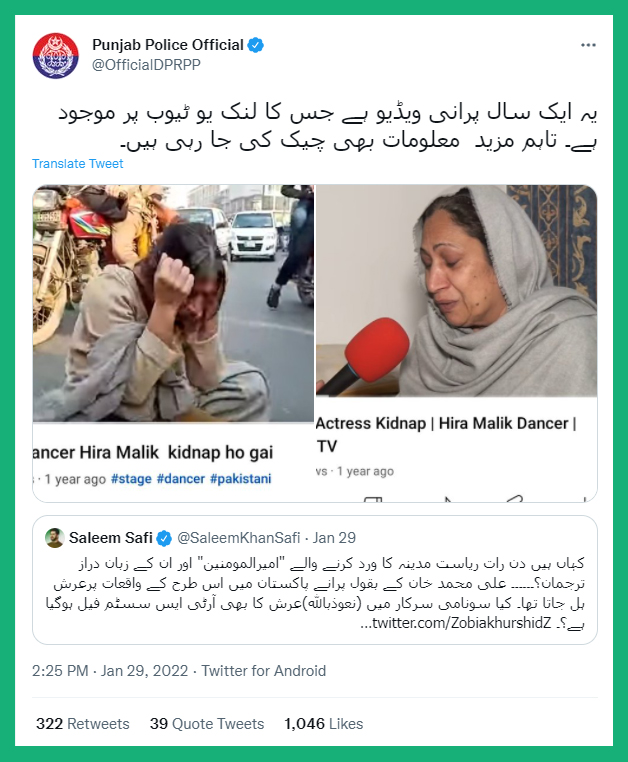The height and width of the screenshot is (762, 628).
Task: Open the Punjab Police Official display name
Action: (168, 45)
